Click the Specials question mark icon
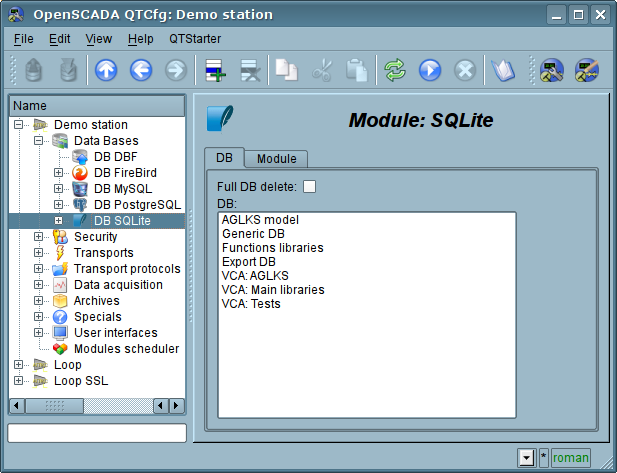The image size is (617, 473). [x=60, y=317]
